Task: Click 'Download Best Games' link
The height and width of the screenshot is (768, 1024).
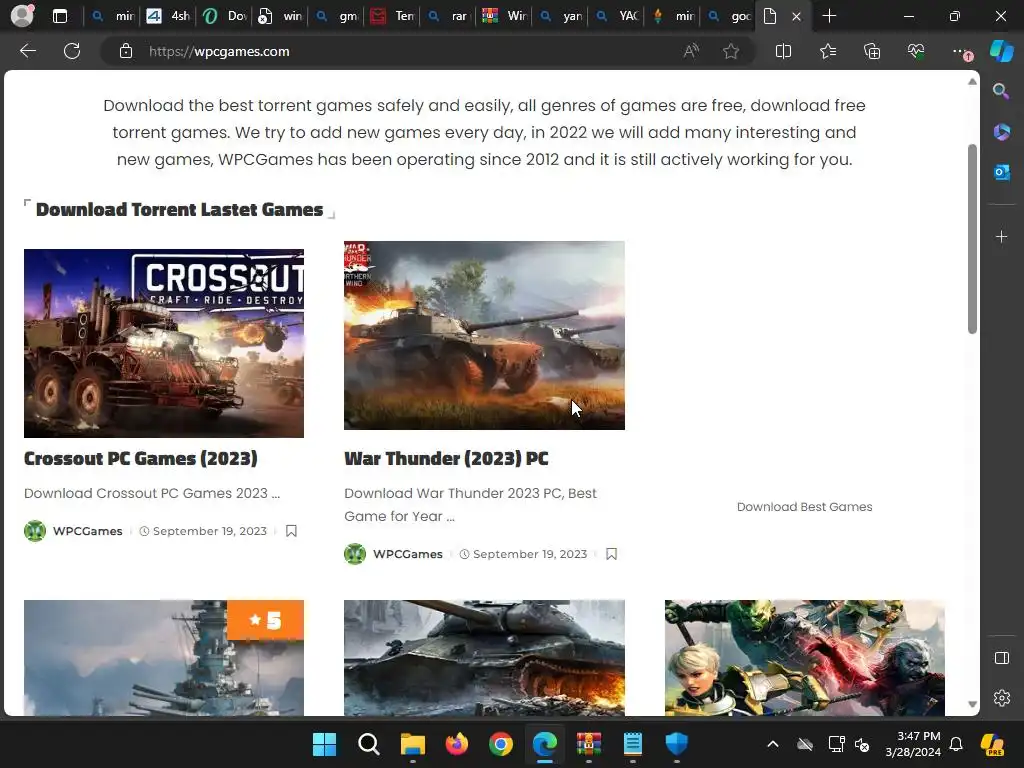Action: pyautogui.click(x=804, y=507)
